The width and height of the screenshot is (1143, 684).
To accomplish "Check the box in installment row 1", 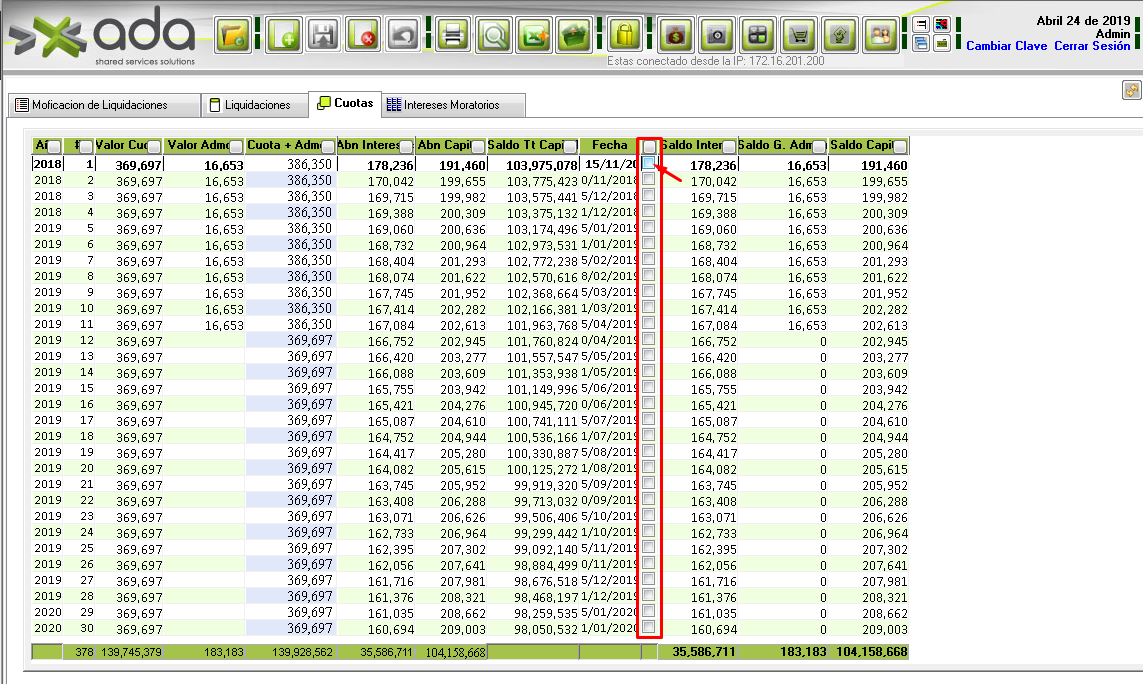I will click(x=649, y=162).
